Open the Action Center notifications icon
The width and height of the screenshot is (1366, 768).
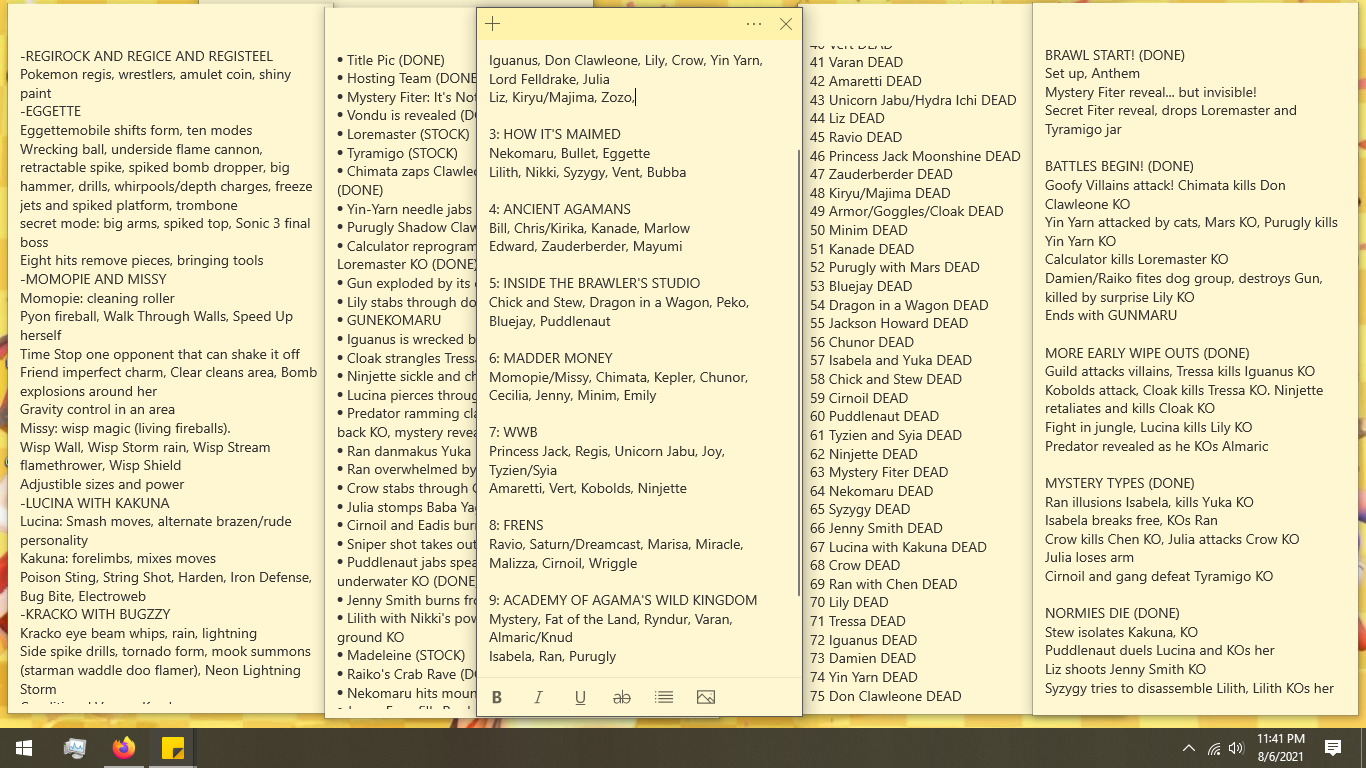[1332, 748]
